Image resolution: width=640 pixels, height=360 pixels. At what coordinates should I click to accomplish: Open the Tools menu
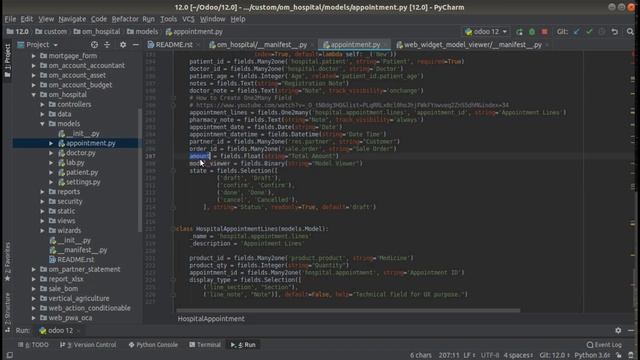168,19
